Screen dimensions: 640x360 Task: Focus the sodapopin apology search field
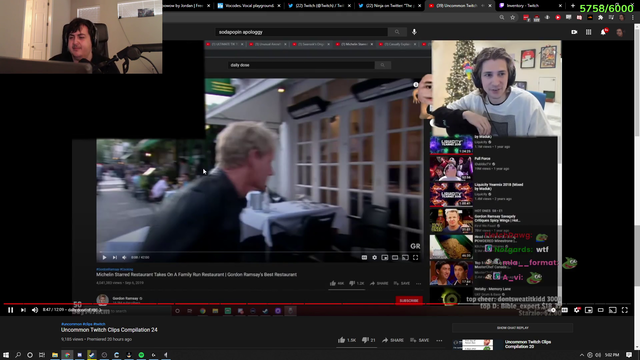(x=302, y=32)
